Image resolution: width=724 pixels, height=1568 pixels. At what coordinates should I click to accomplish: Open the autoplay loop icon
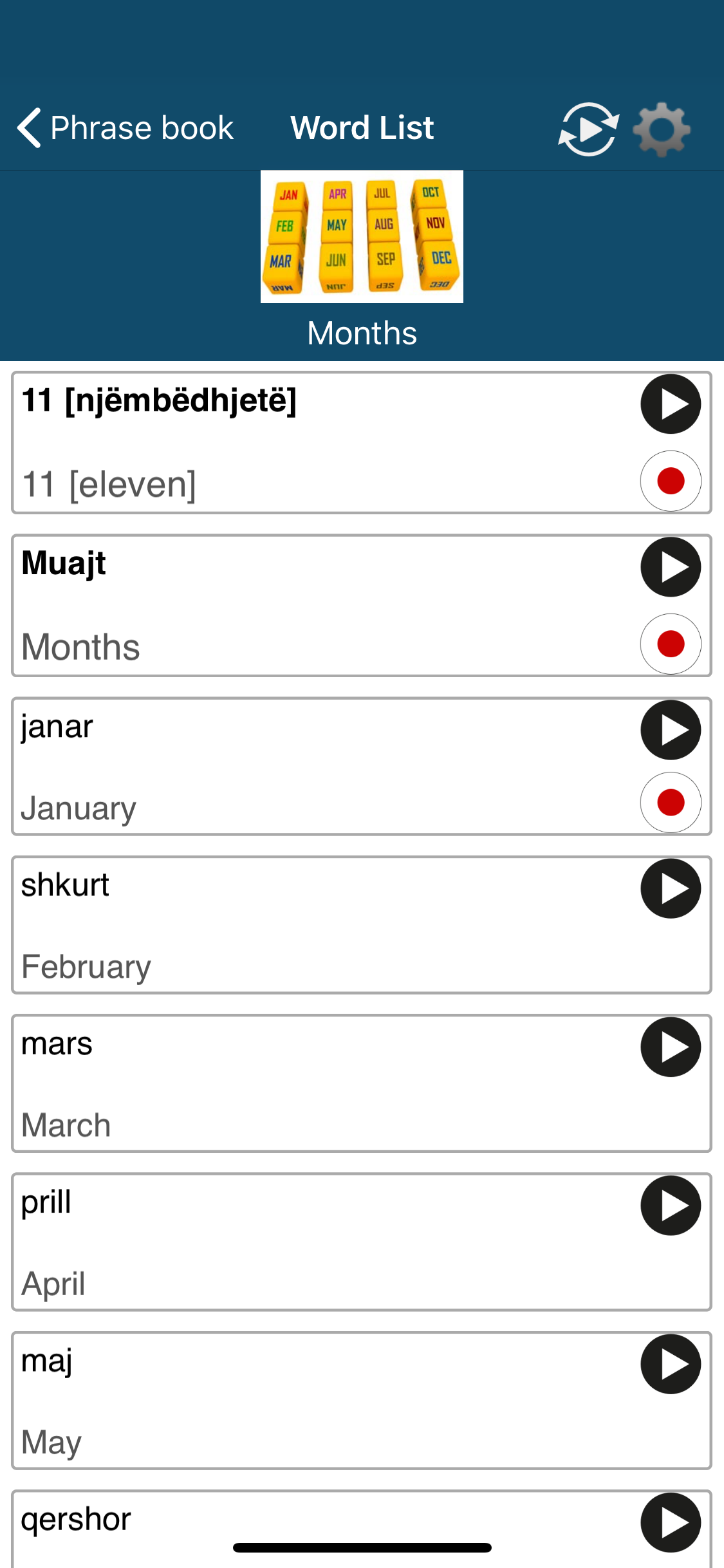click(588, 129)
